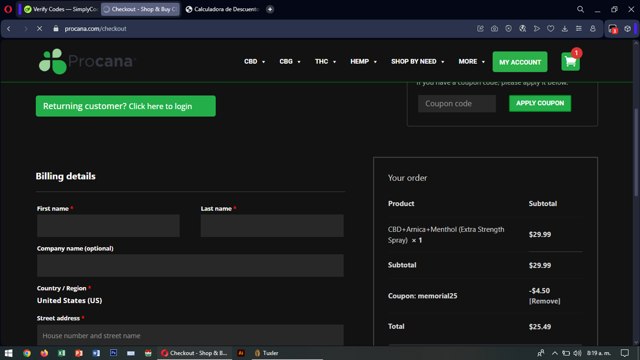Open the Windows notification center icon
The width and height of the screenshot is (640, 360).
click(625, 353)
